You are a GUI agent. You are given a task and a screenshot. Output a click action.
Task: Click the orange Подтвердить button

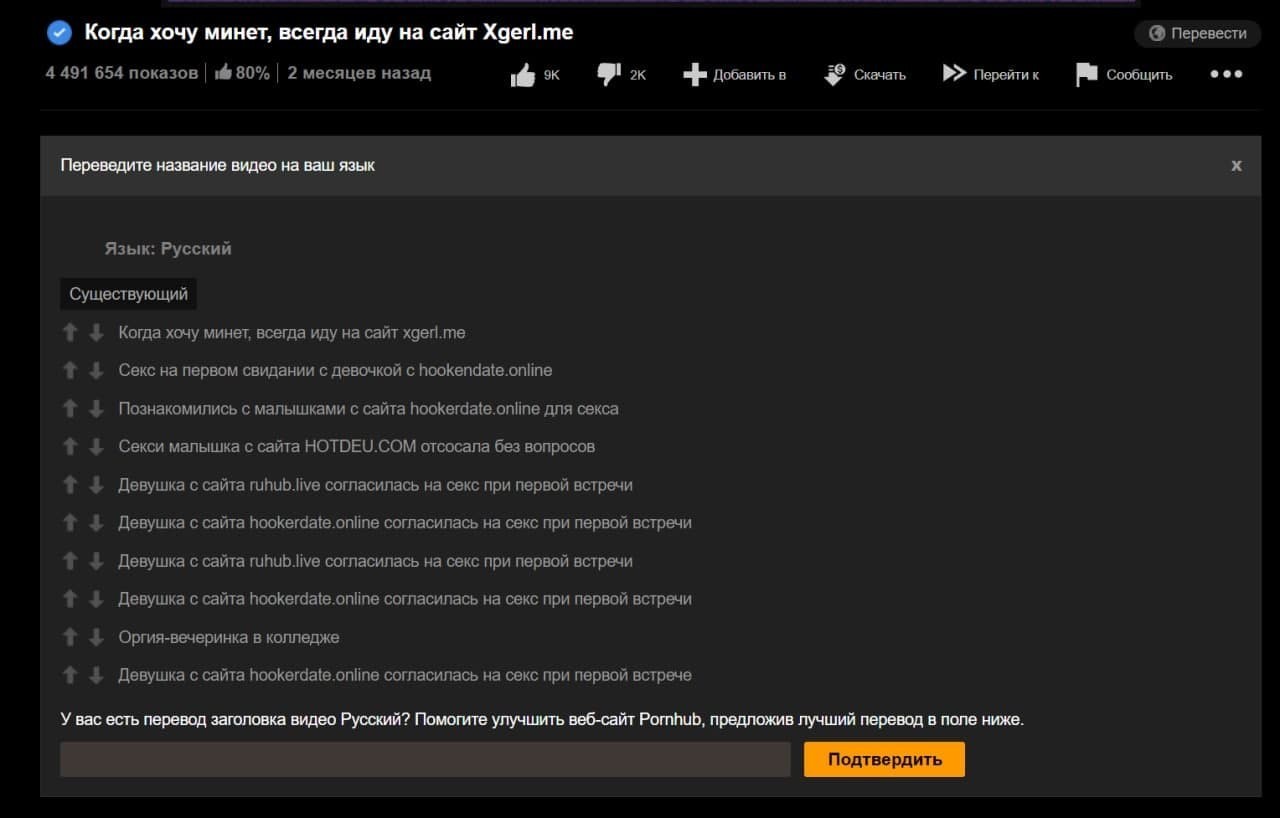click(884, 759)
